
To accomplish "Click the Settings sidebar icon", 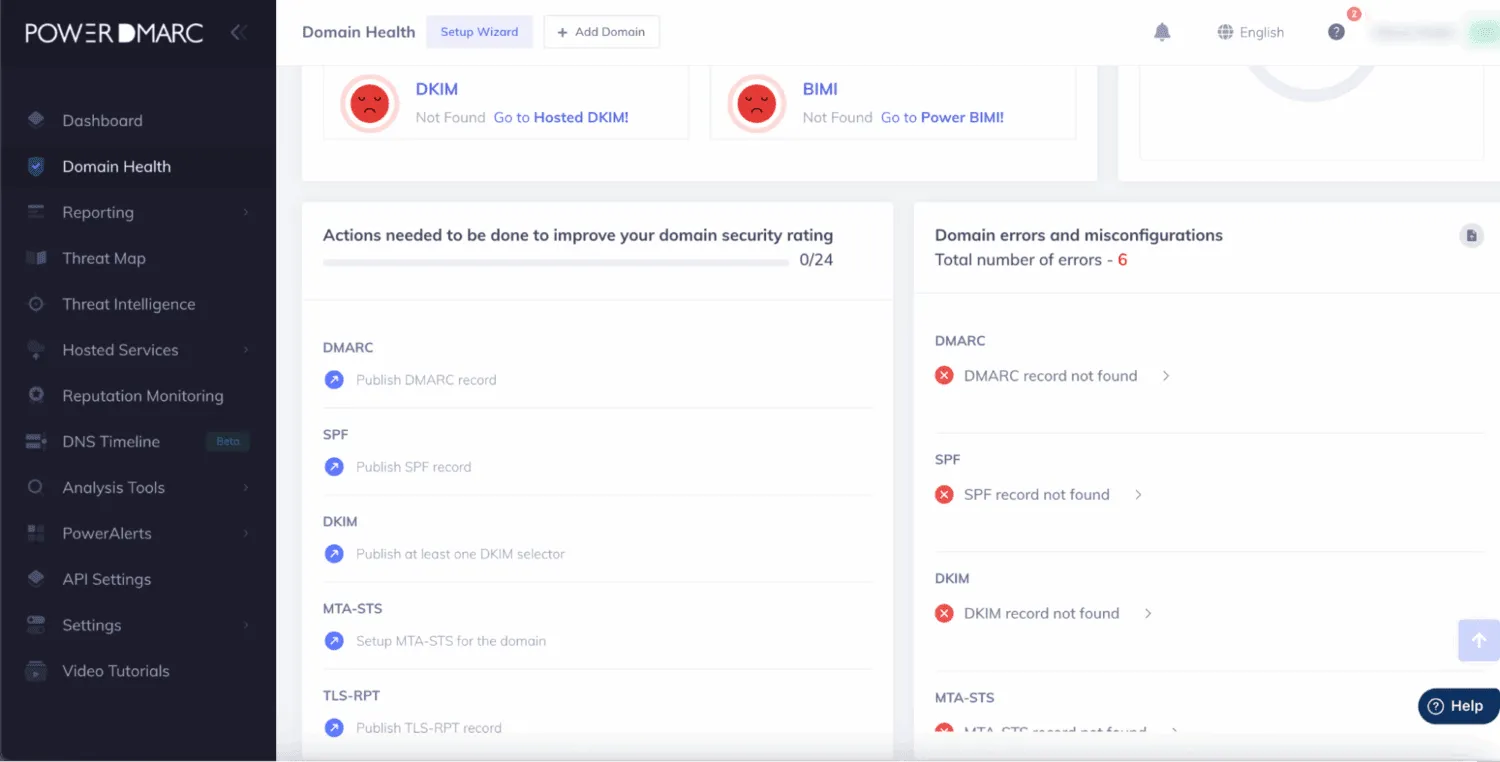I will [36, 625].
